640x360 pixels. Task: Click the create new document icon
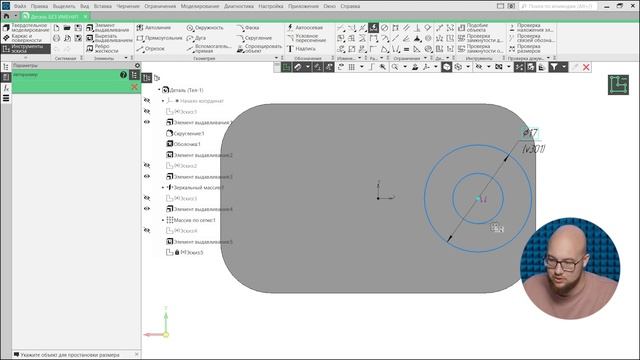point(56,28)
